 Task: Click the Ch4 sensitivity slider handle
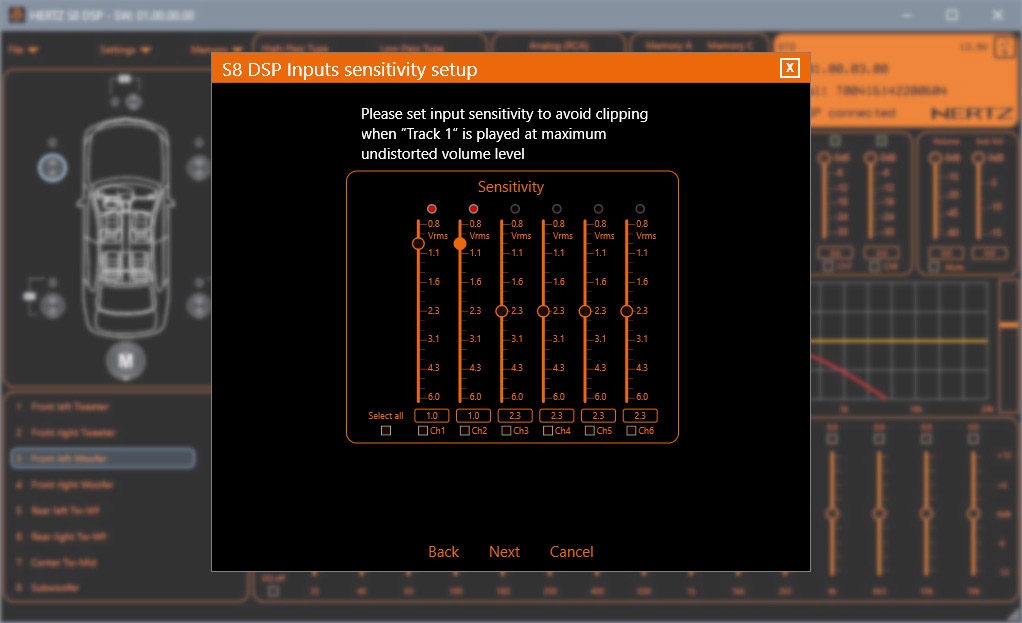544,311
